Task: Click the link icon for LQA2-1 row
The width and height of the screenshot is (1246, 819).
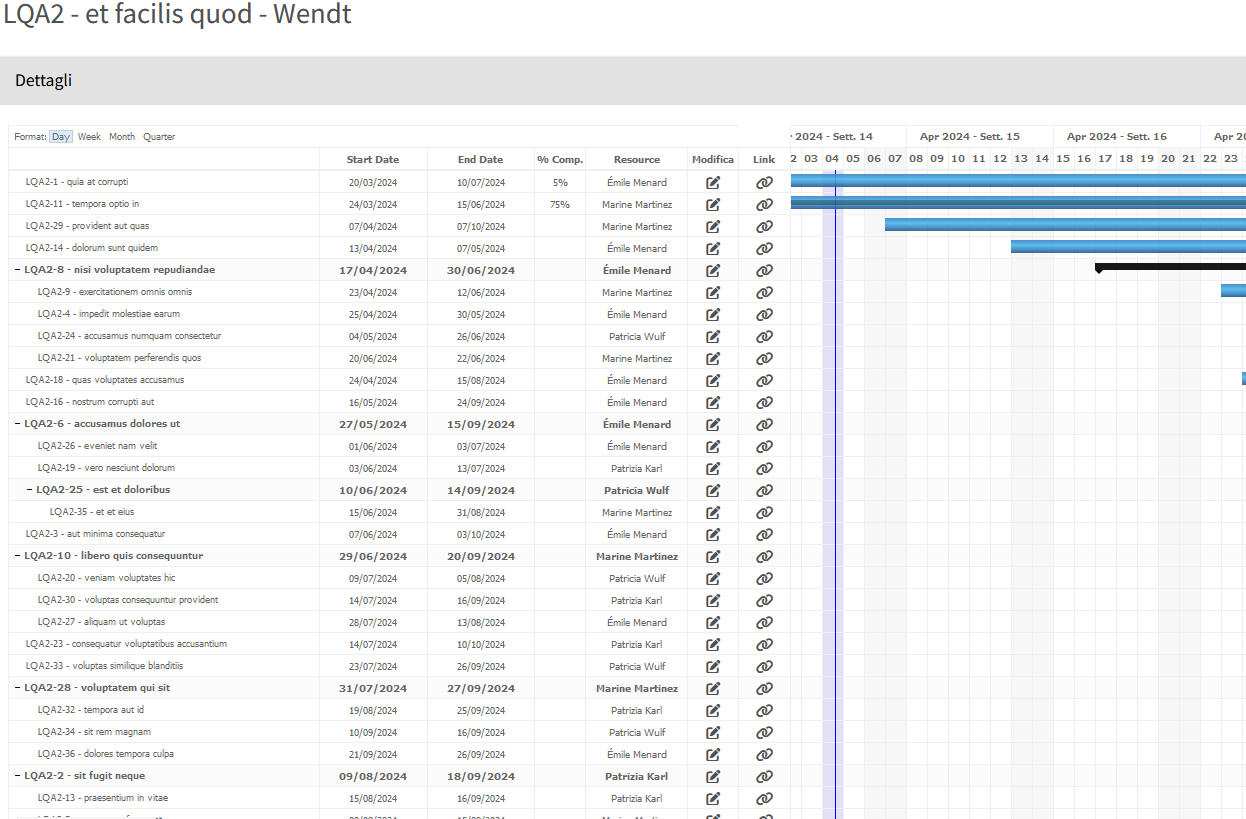Action: [764, 183]
